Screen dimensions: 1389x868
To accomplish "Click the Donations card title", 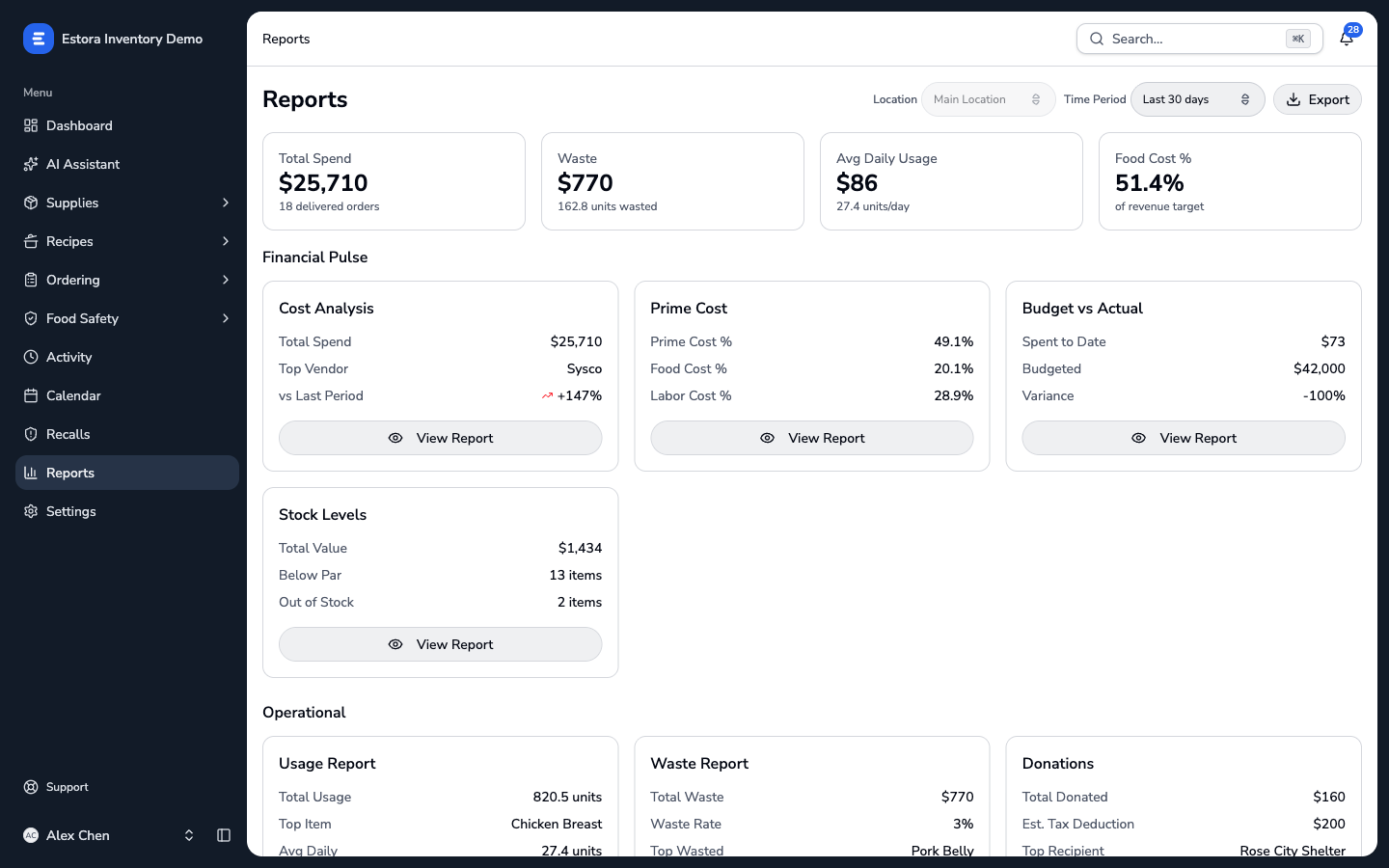I will [1058, 763].
